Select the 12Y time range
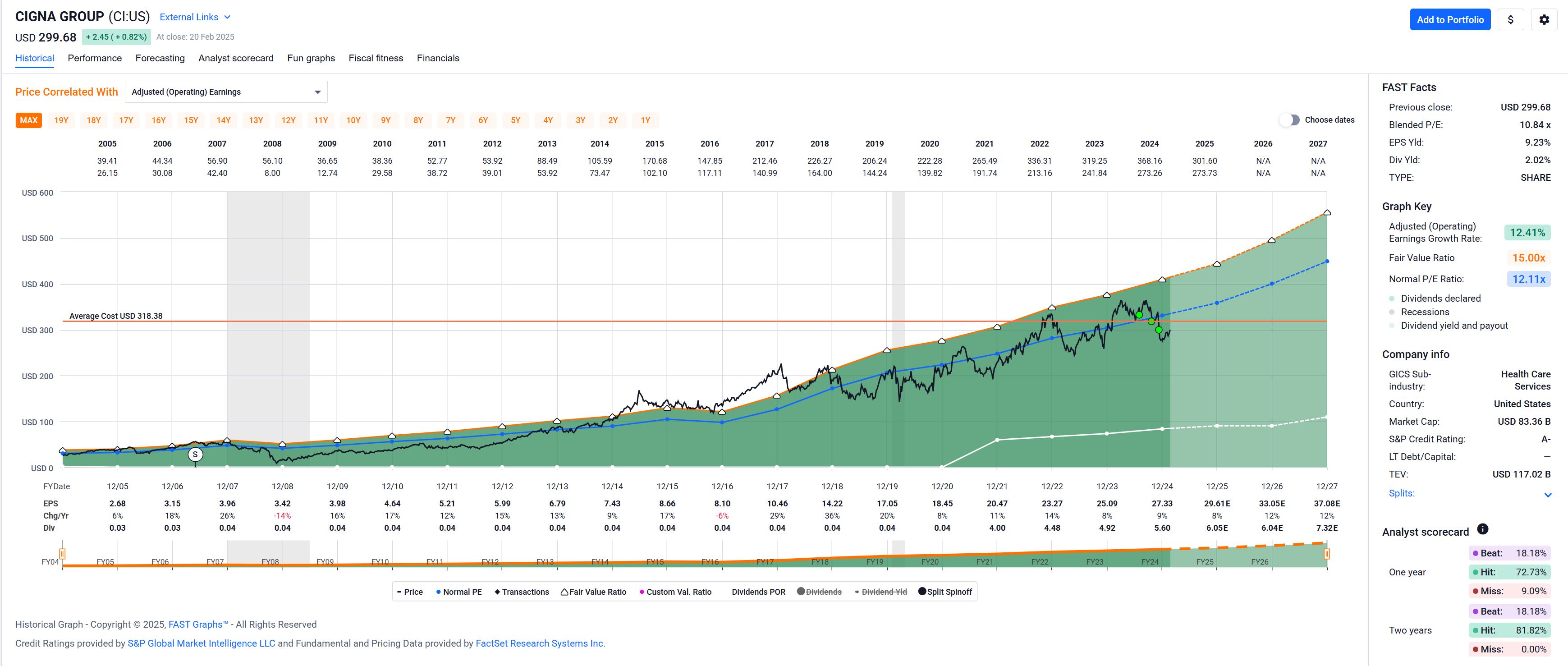This screenshot has width=1568, height=666. tap(289, 120)
